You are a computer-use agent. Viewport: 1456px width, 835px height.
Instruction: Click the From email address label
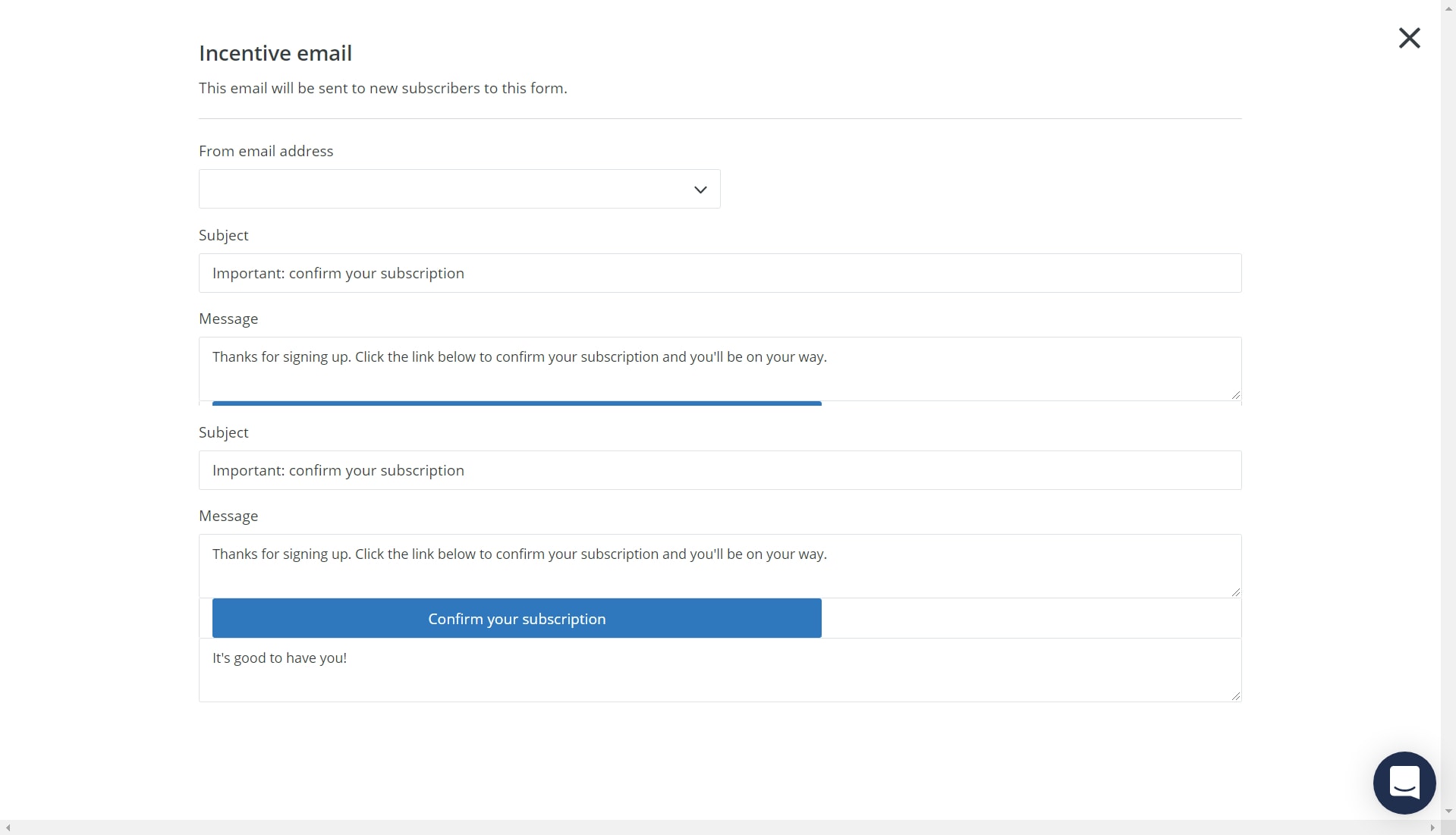(266, 151)
